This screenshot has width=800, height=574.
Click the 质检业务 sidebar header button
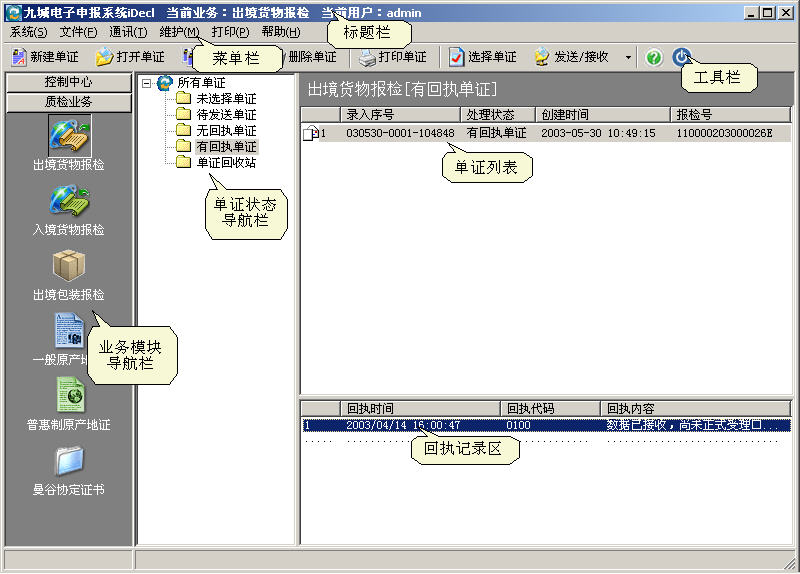click(68, 101)
